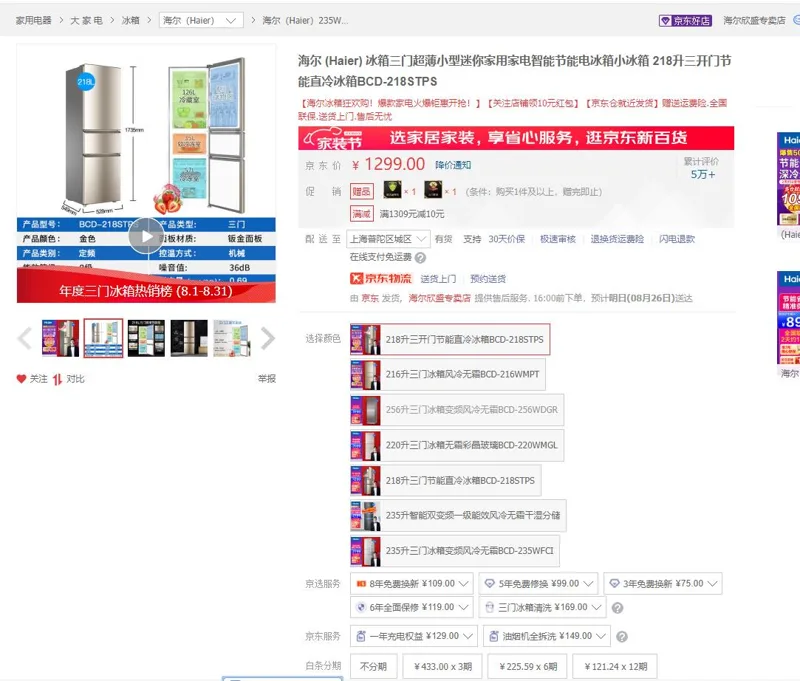Image resolution: width=800 pixels, height=681 pixels.
Task: Click the 对比 compare icon
Action: point(57,379)
